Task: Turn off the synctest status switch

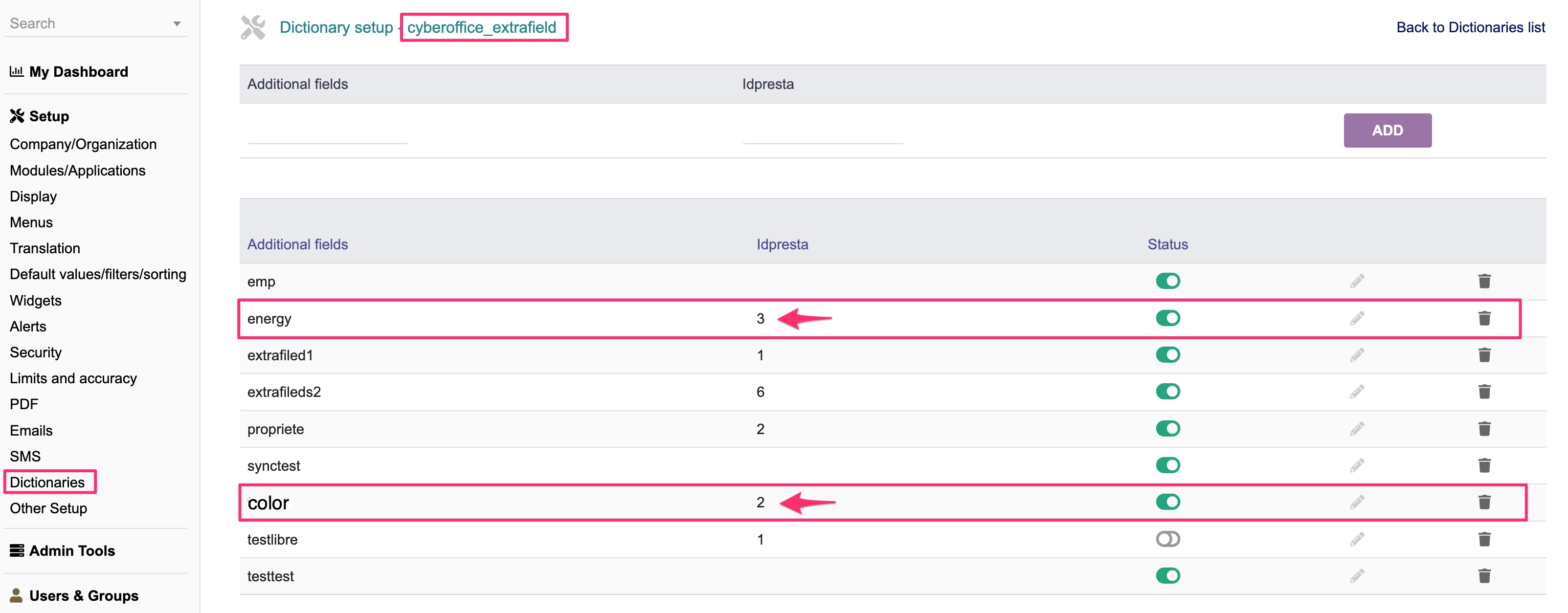Action: pyautogui.click(x=1167, y=465)
